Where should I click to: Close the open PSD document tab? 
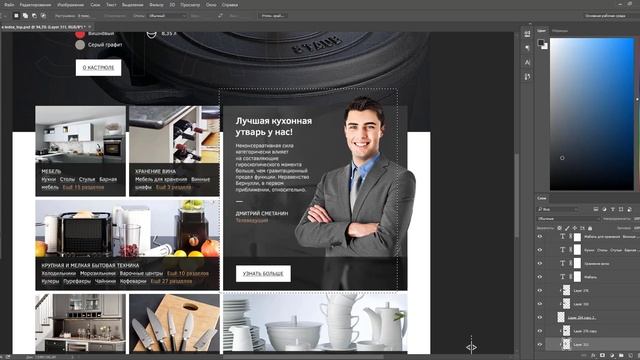tap(90, 27)
